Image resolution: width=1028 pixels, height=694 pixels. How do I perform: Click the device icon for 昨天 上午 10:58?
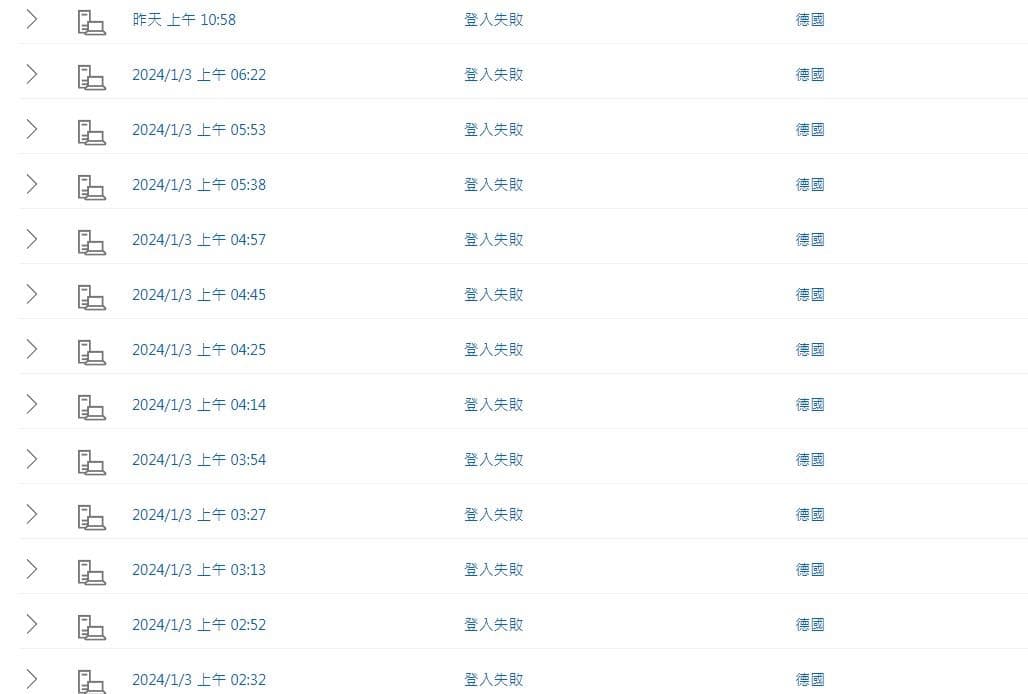click(x=91, y=22)
